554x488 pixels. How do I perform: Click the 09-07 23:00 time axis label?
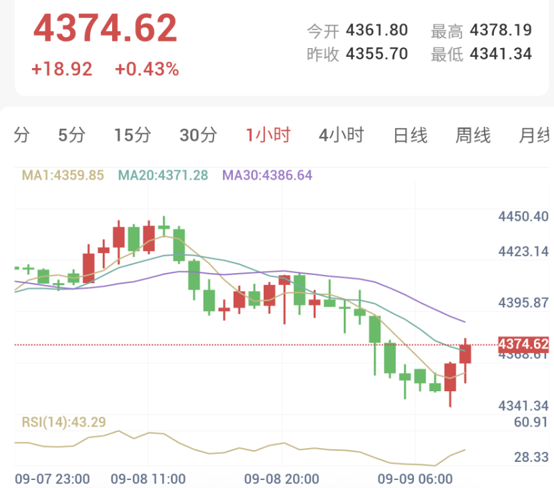click(52, 479)
